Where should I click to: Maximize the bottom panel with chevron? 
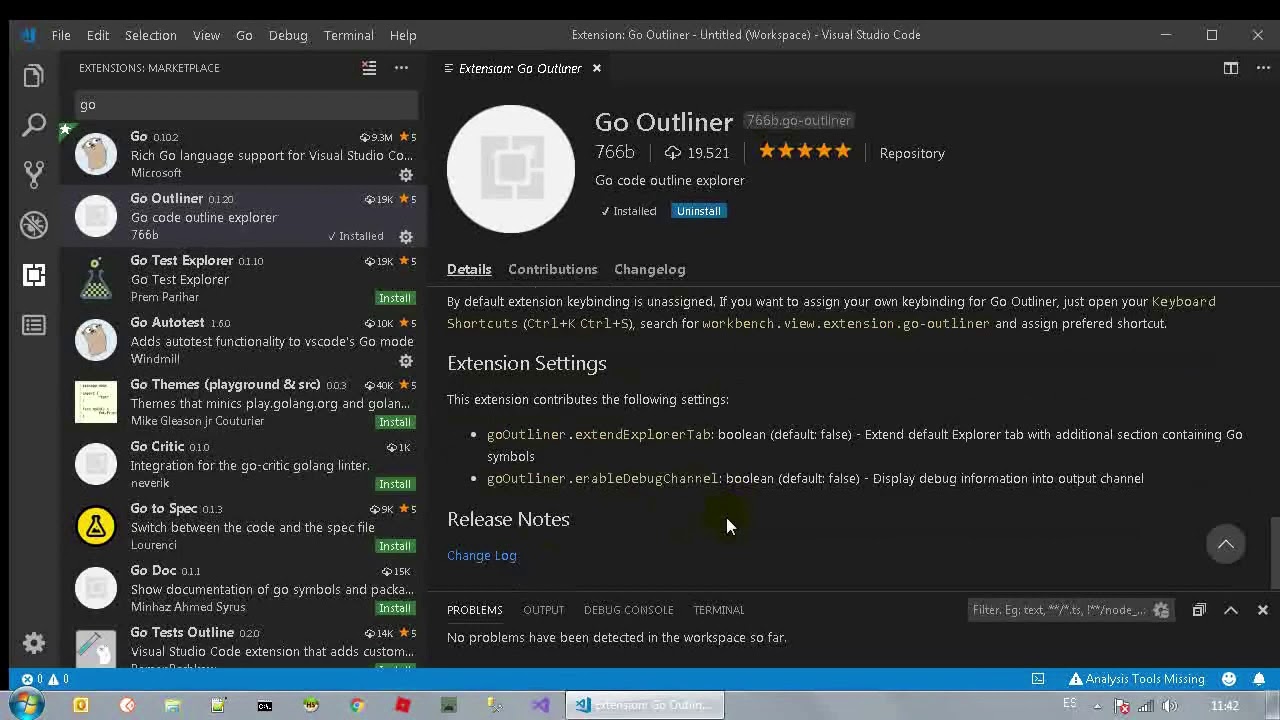click(x=1231, y=610)
